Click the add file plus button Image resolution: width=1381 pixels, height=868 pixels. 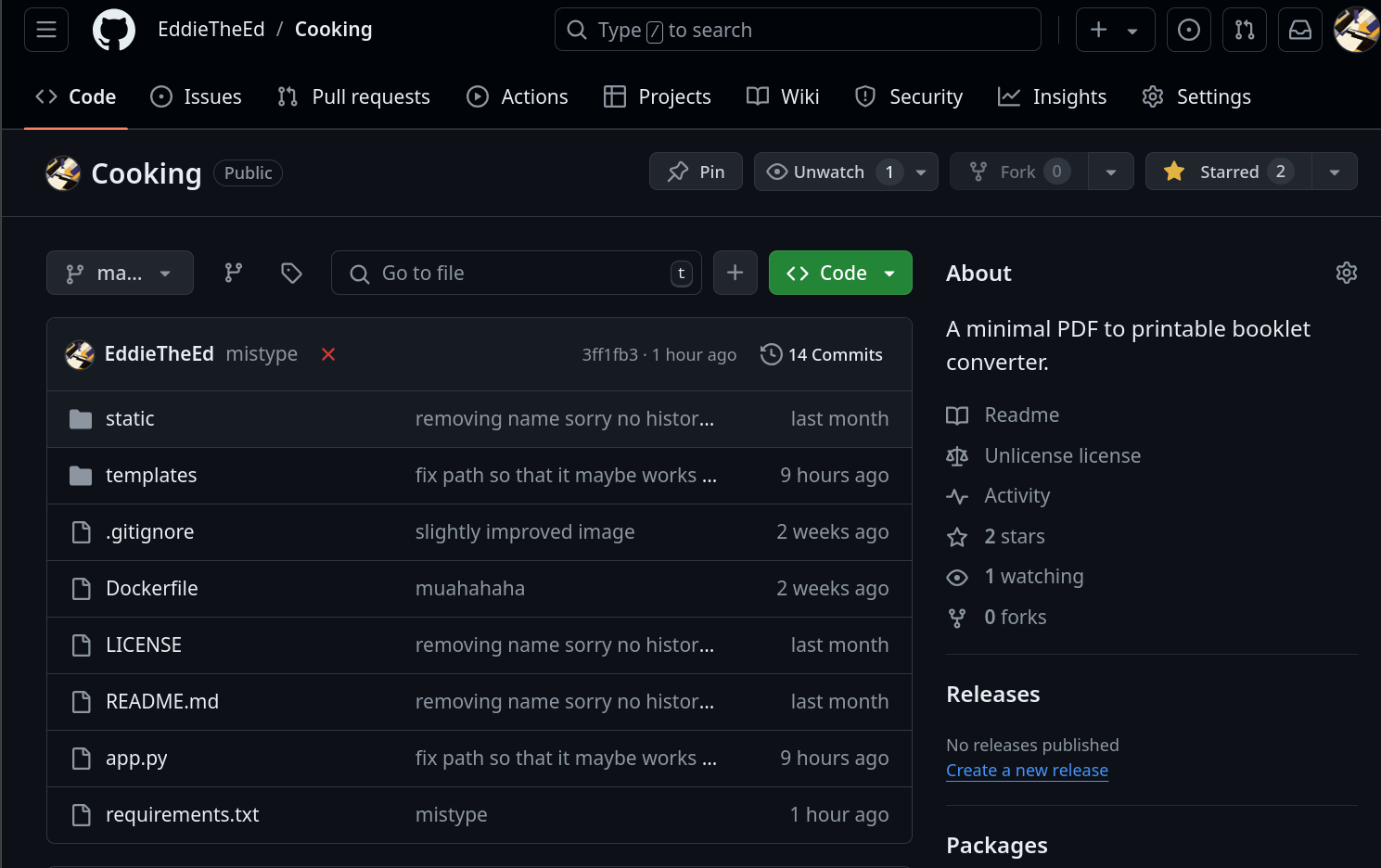(x=735, y=273)
